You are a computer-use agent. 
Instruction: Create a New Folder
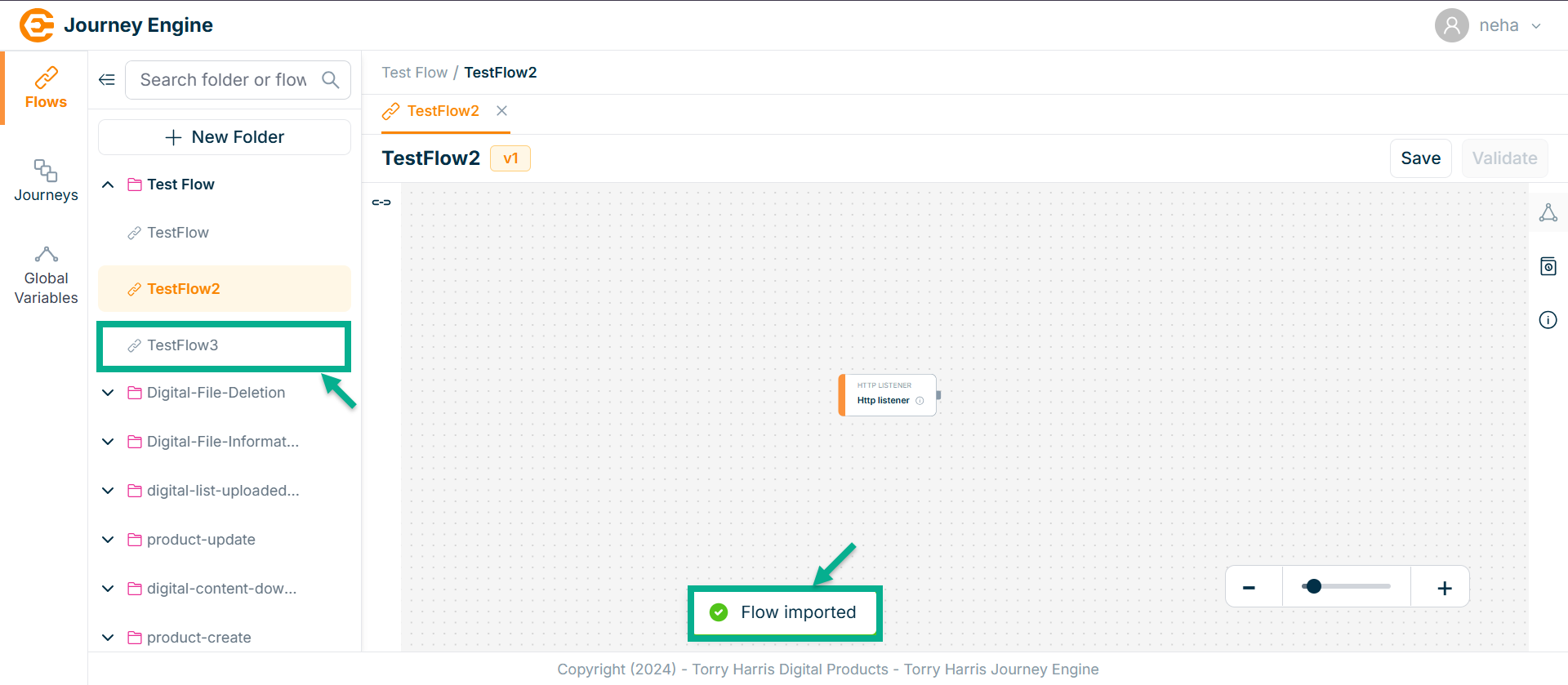(225, 137)
